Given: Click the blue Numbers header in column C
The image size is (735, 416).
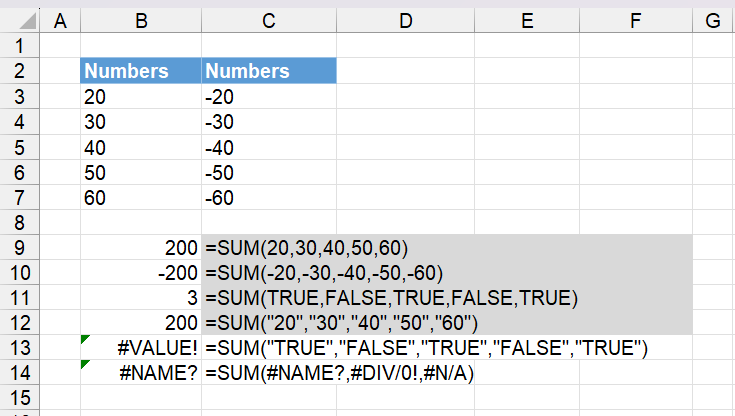Looking at the screenshot, I should [269, 71].
